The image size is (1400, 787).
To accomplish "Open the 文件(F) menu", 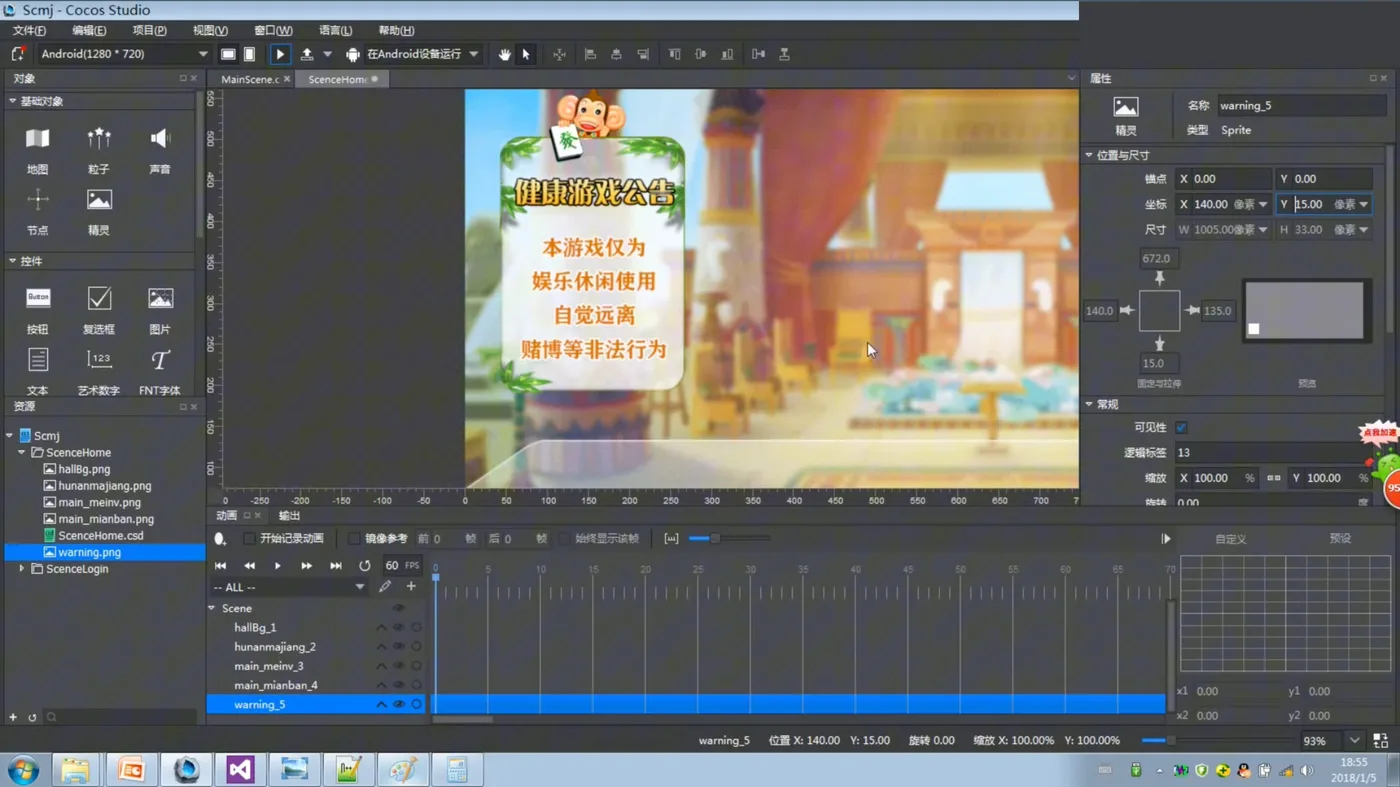I will click(29, 30).
